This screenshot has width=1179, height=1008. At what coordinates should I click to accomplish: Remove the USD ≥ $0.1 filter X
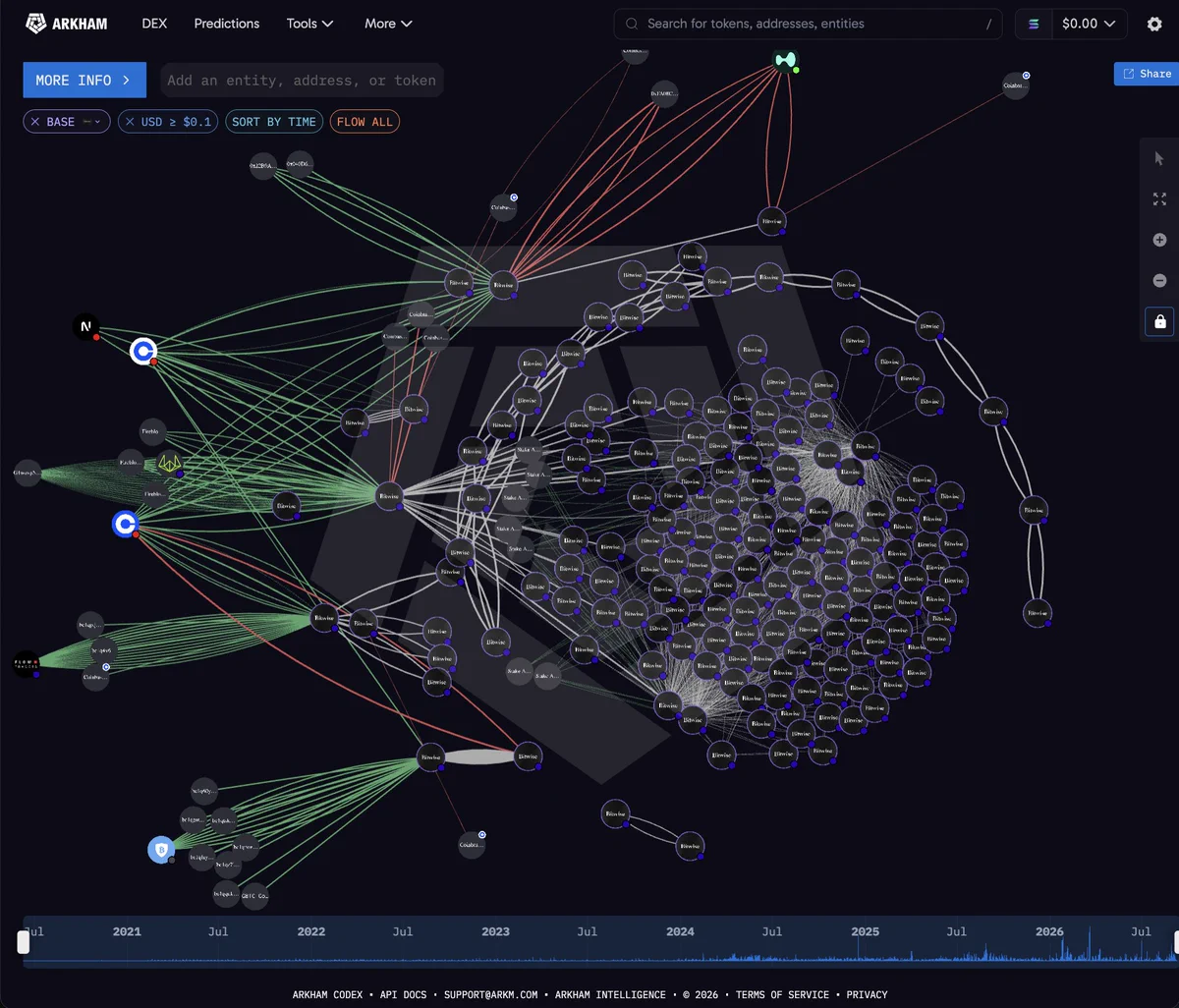[130, 122]
